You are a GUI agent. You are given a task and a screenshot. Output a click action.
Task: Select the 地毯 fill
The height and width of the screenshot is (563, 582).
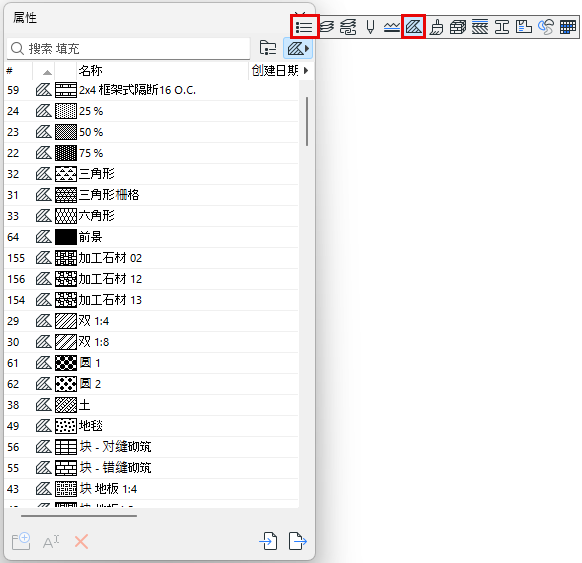pyautogui.click(x=151, y=426)
